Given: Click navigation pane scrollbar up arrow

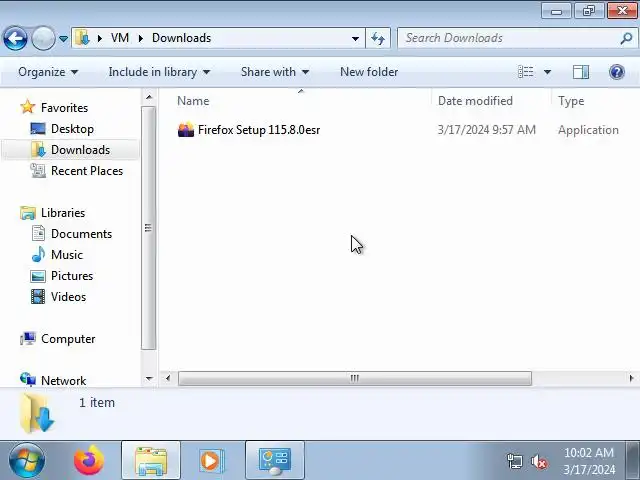Looking at the screenshot, I should [x=149, y=97].
